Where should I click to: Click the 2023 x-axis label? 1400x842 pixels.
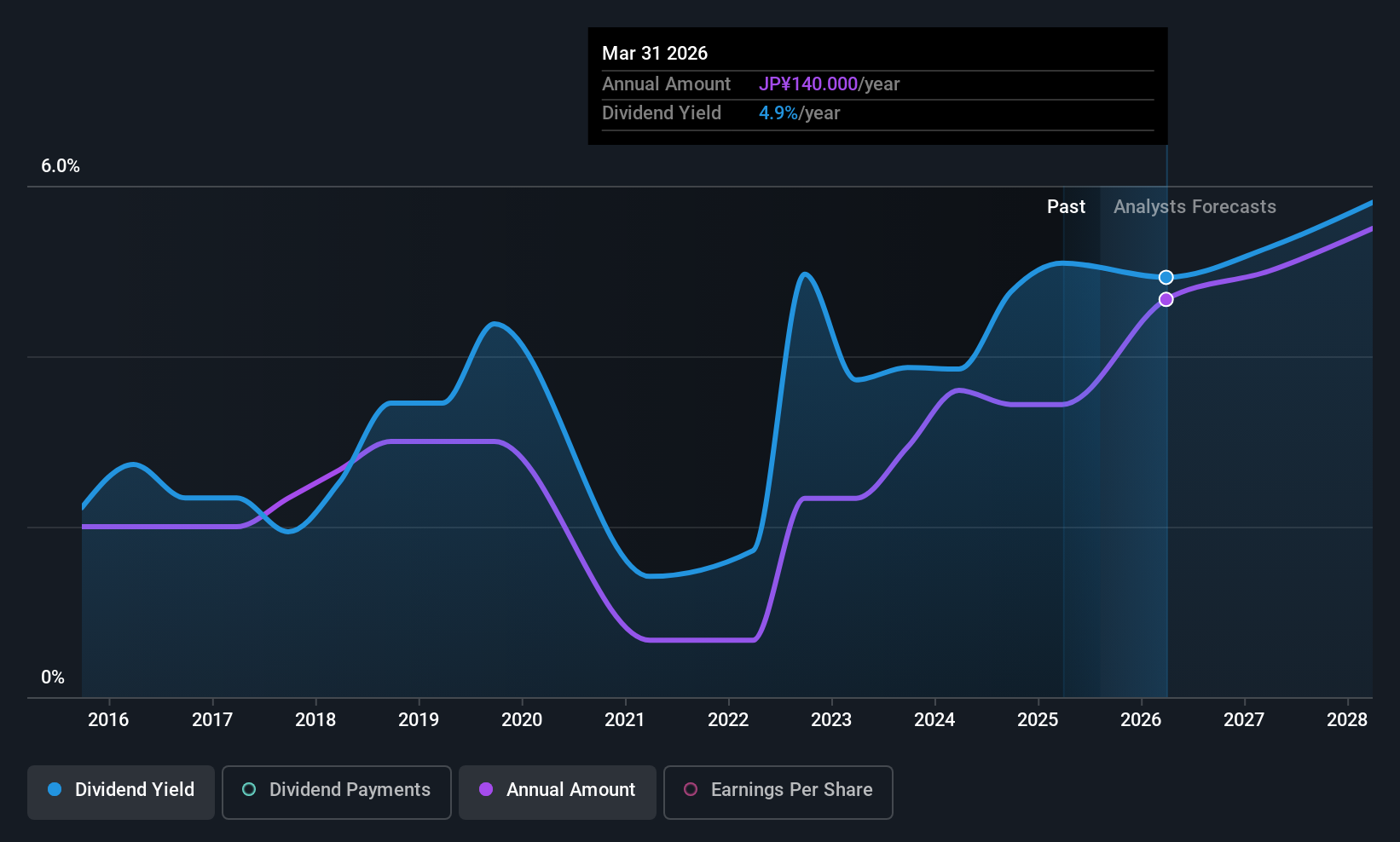pyautogui.click(x=831, y=720)
